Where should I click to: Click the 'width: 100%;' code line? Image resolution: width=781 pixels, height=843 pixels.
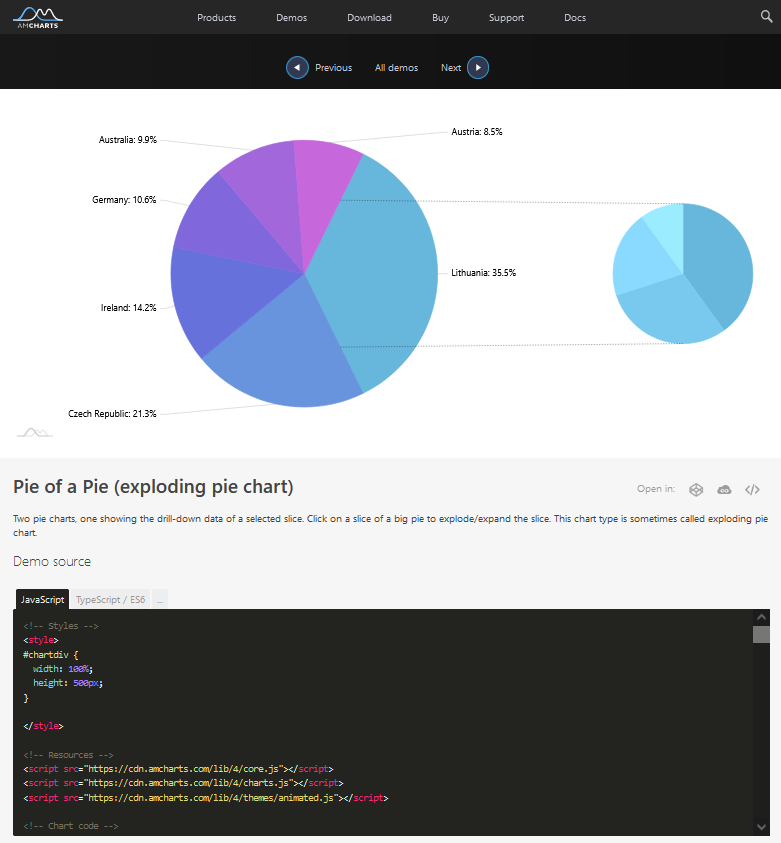[x=63, y=669]
